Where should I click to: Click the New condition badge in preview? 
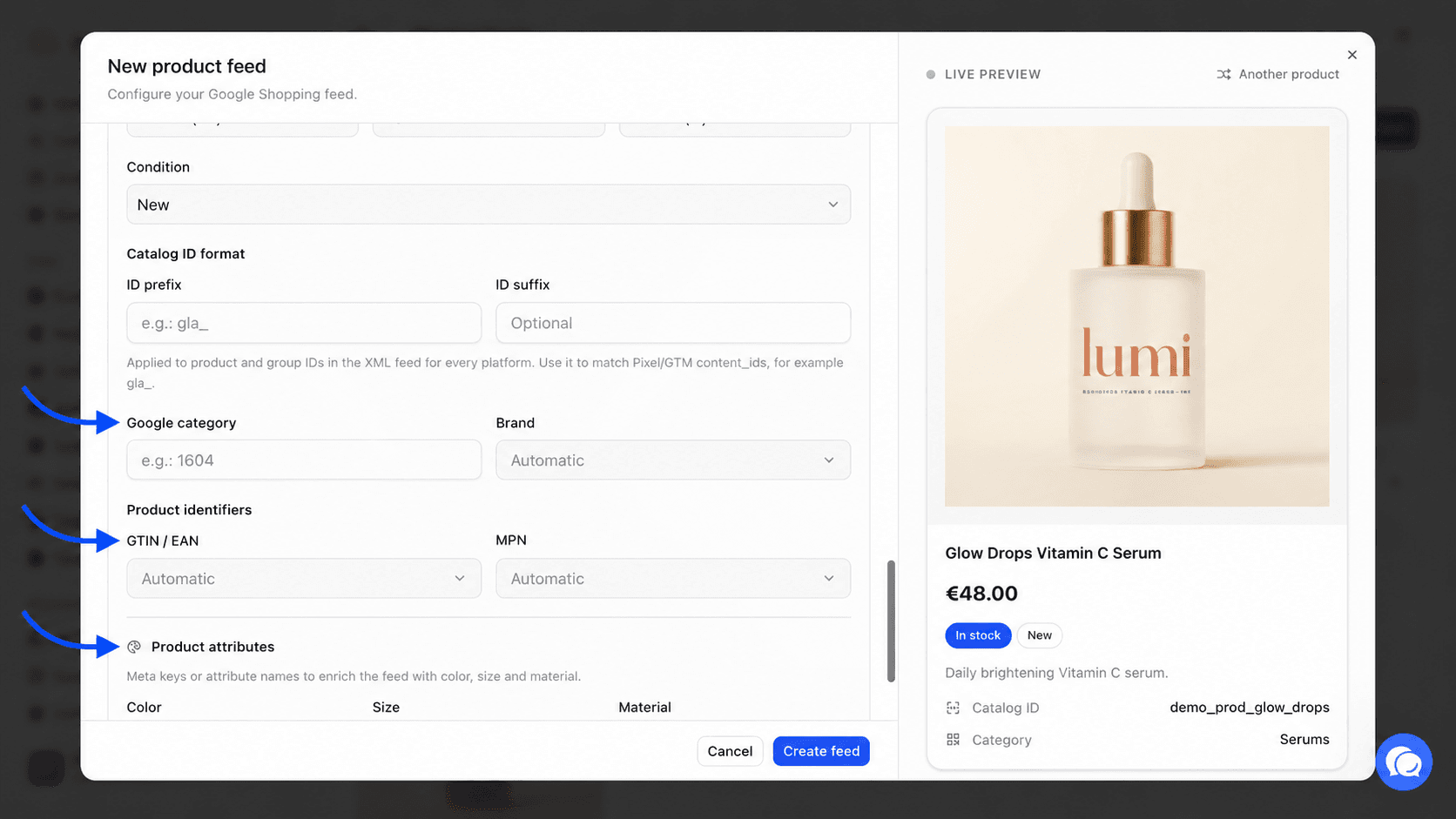1039,635
